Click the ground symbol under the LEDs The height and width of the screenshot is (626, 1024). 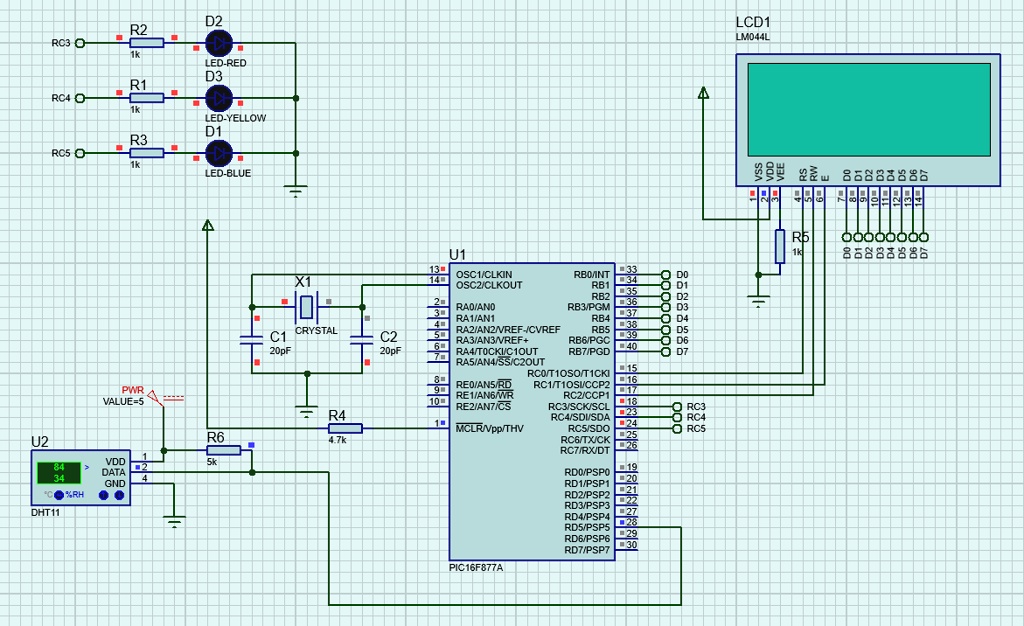[296, 191]
